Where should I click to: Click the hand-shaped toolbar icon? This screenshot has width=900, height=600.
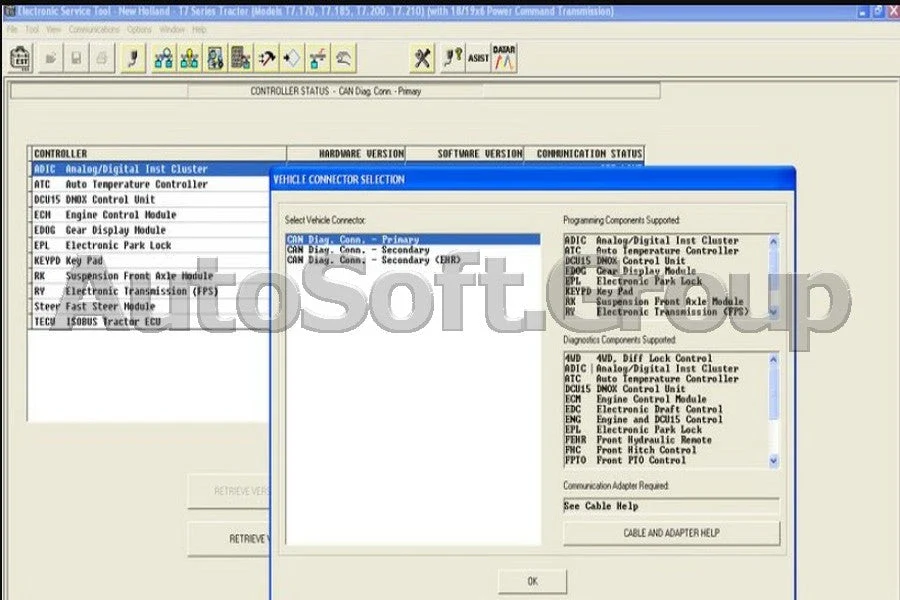344,59
